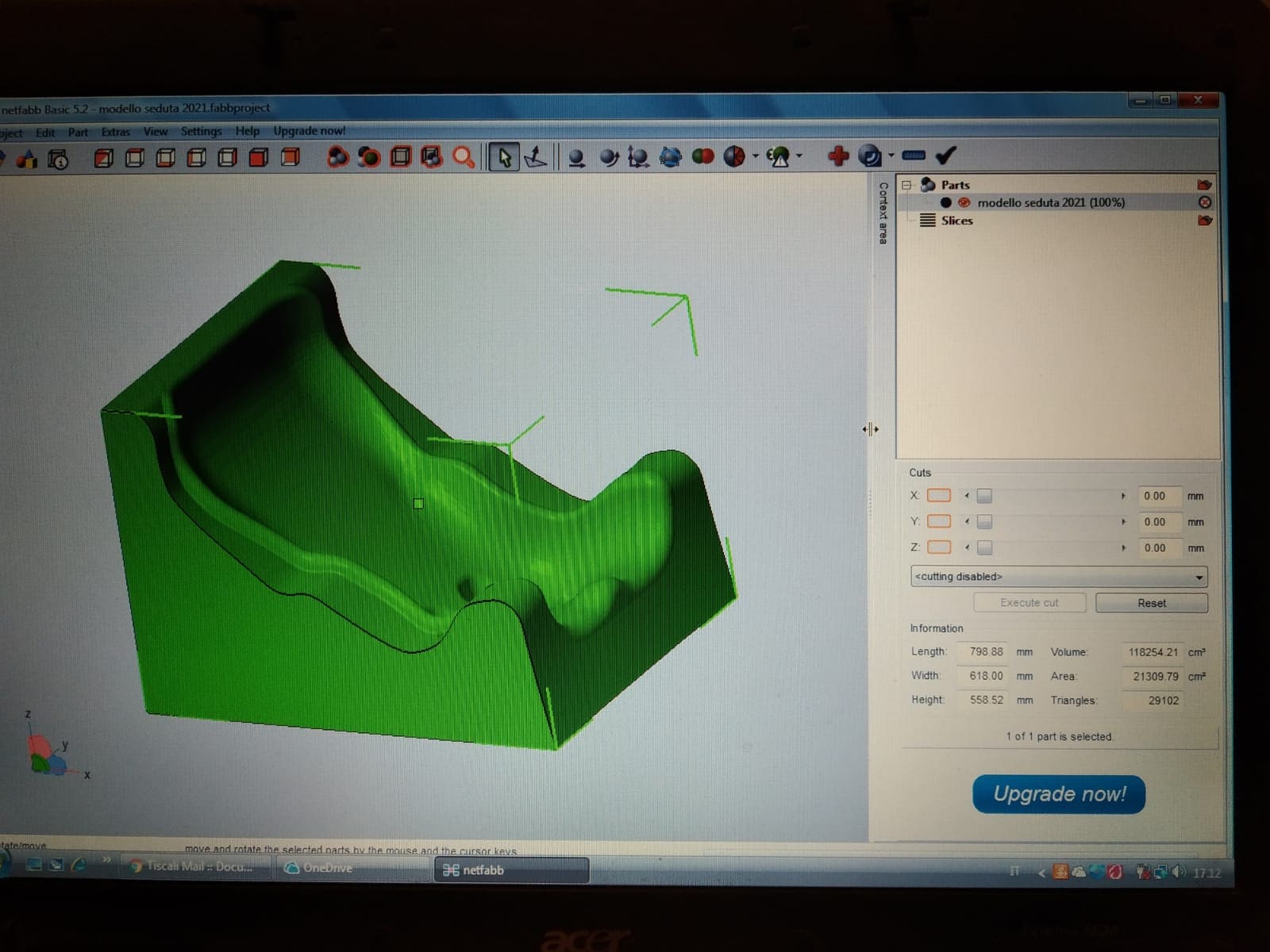
Task: Click the pie-cut sphere cutting icon
Action: click(x=734, y=156)
